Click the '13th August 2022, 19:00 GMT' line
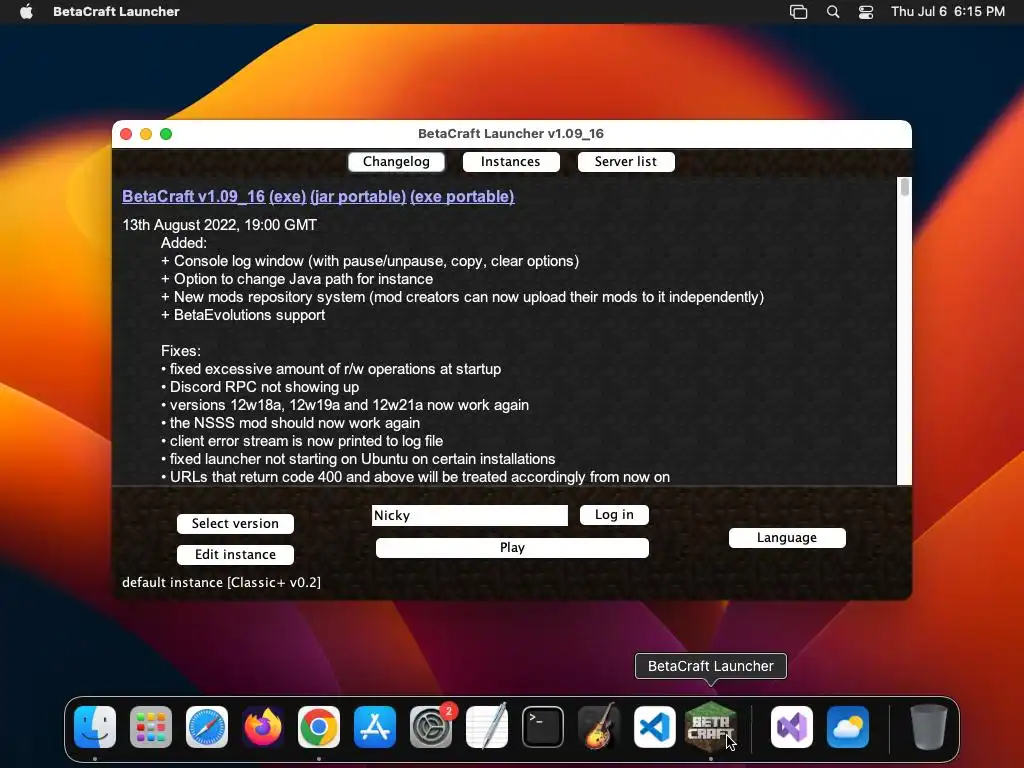 click(219, 225)
